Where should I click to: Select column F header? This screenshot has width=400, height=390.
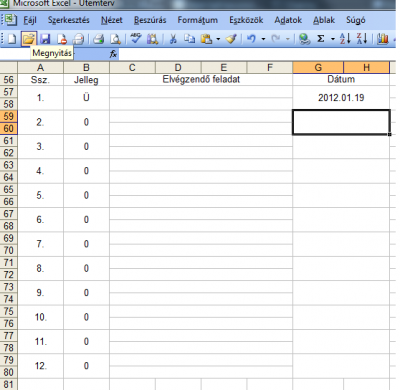tap(270, 68)
